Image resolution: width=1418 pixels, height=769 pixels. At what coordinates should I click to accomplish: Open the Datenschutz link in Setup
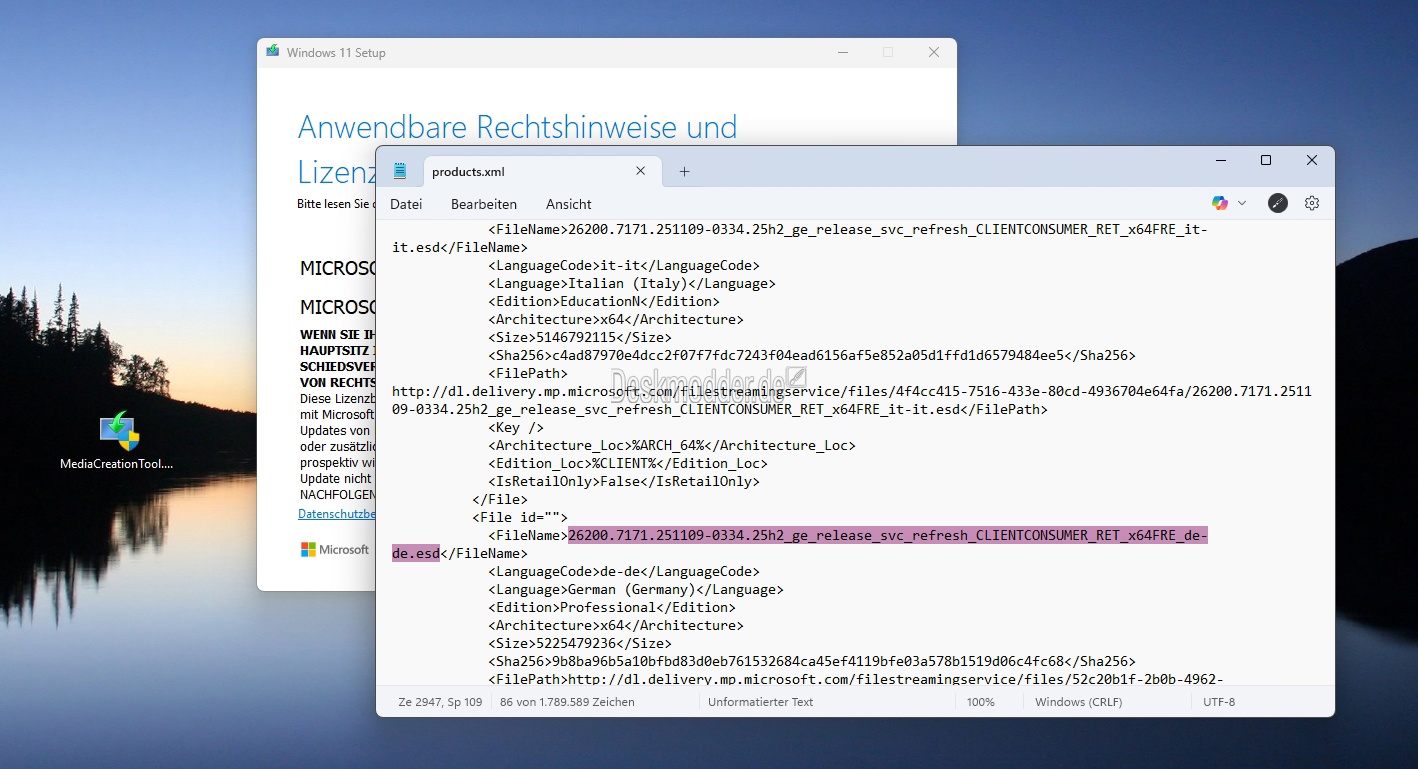click(x=336, y=514)
